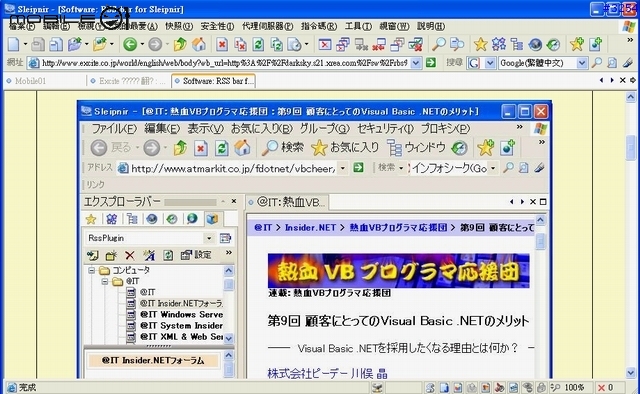Collapse the コンピュータ tree node
640x394 pixels.
click(92, 270)
